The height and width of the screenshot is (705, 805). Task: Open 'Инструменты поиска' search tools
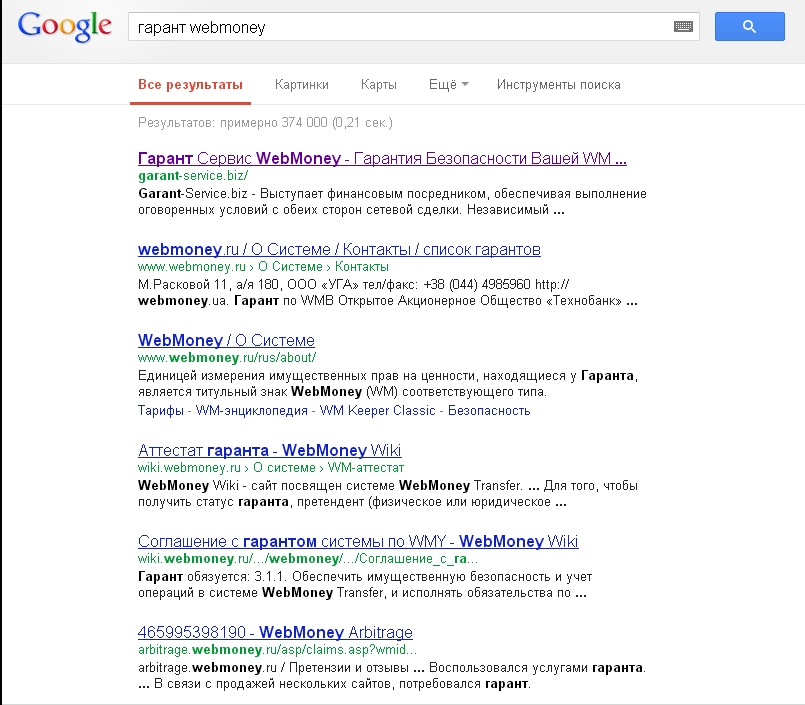[558, 85]
